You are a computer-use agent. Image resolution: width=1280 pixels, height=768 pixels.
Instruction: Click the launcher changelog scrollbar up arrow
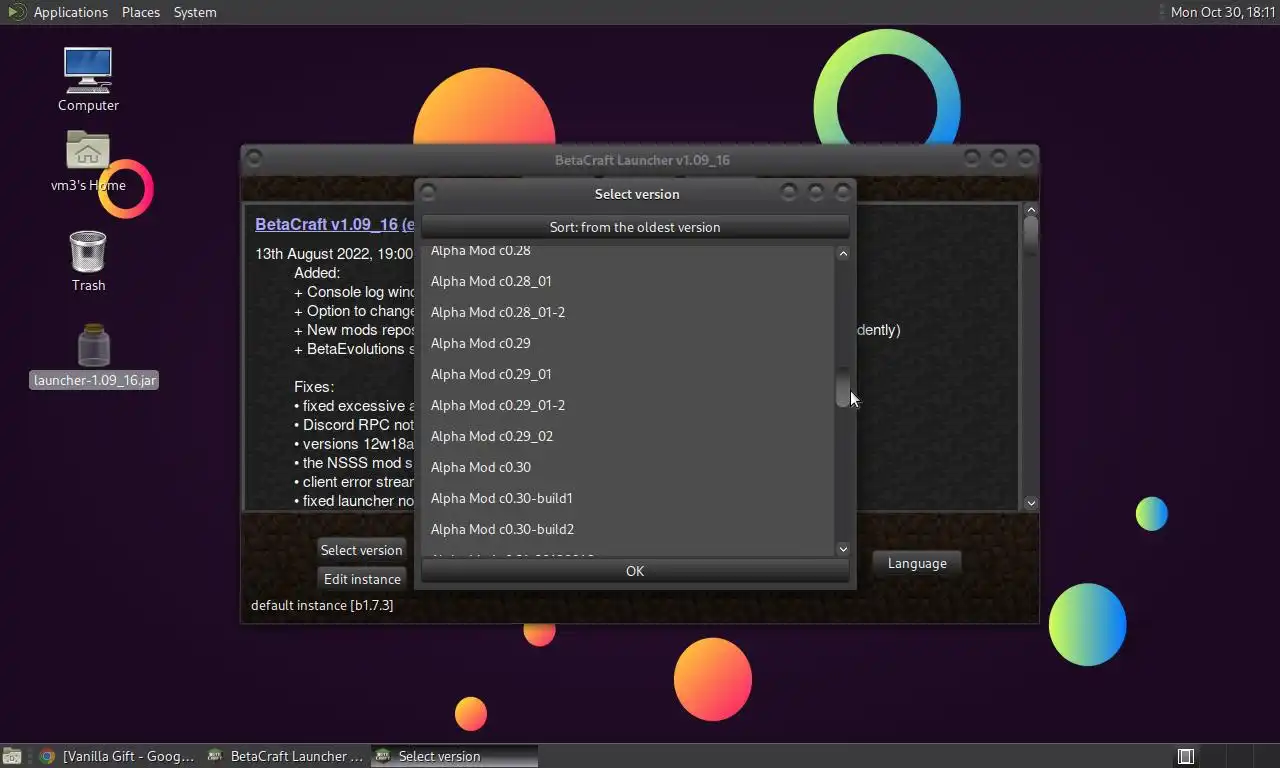[x=1031, y=210]
